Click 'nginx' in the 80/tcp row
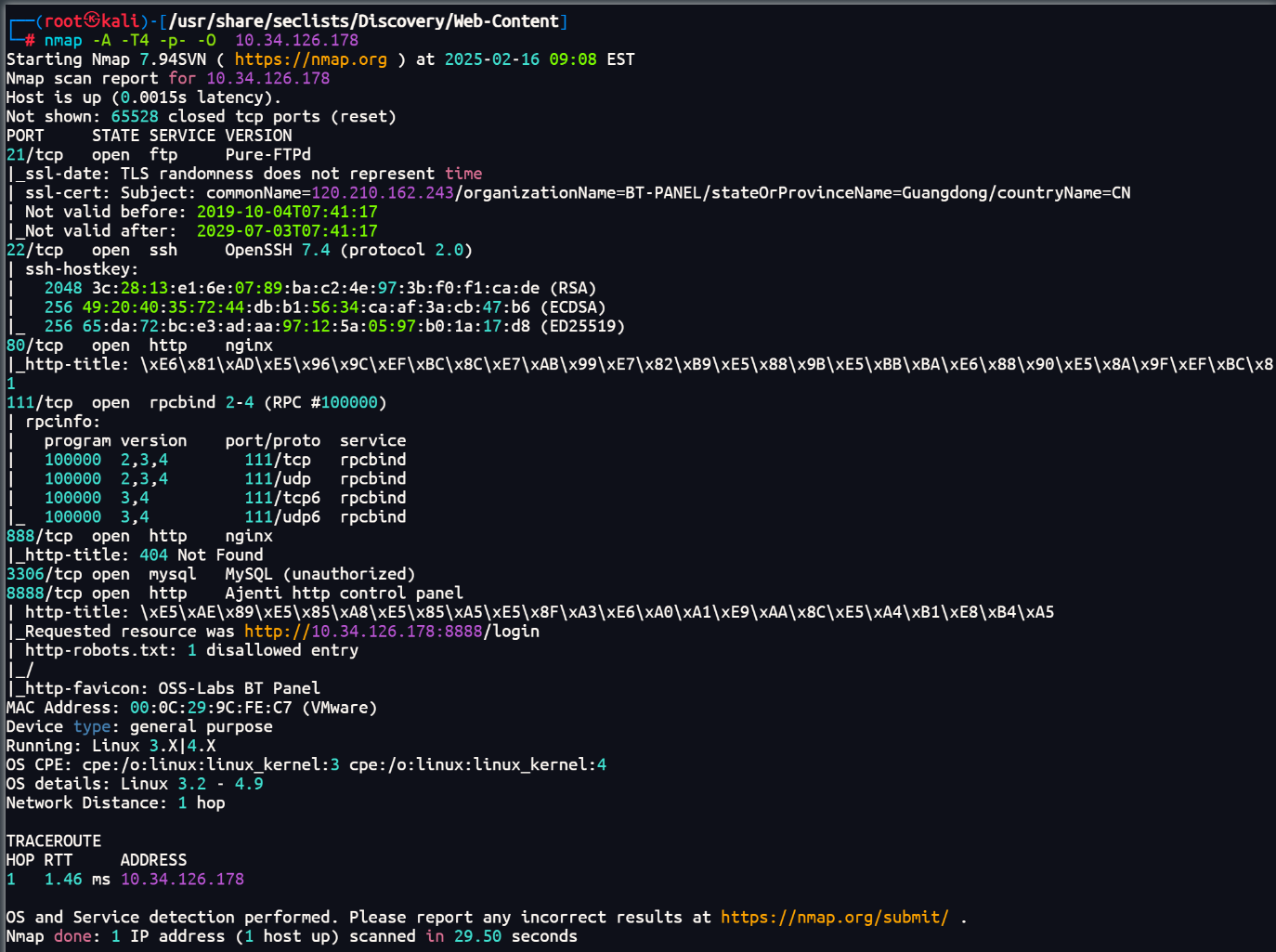The width and height of the screenshot is (1276, 952). [249, 346]
